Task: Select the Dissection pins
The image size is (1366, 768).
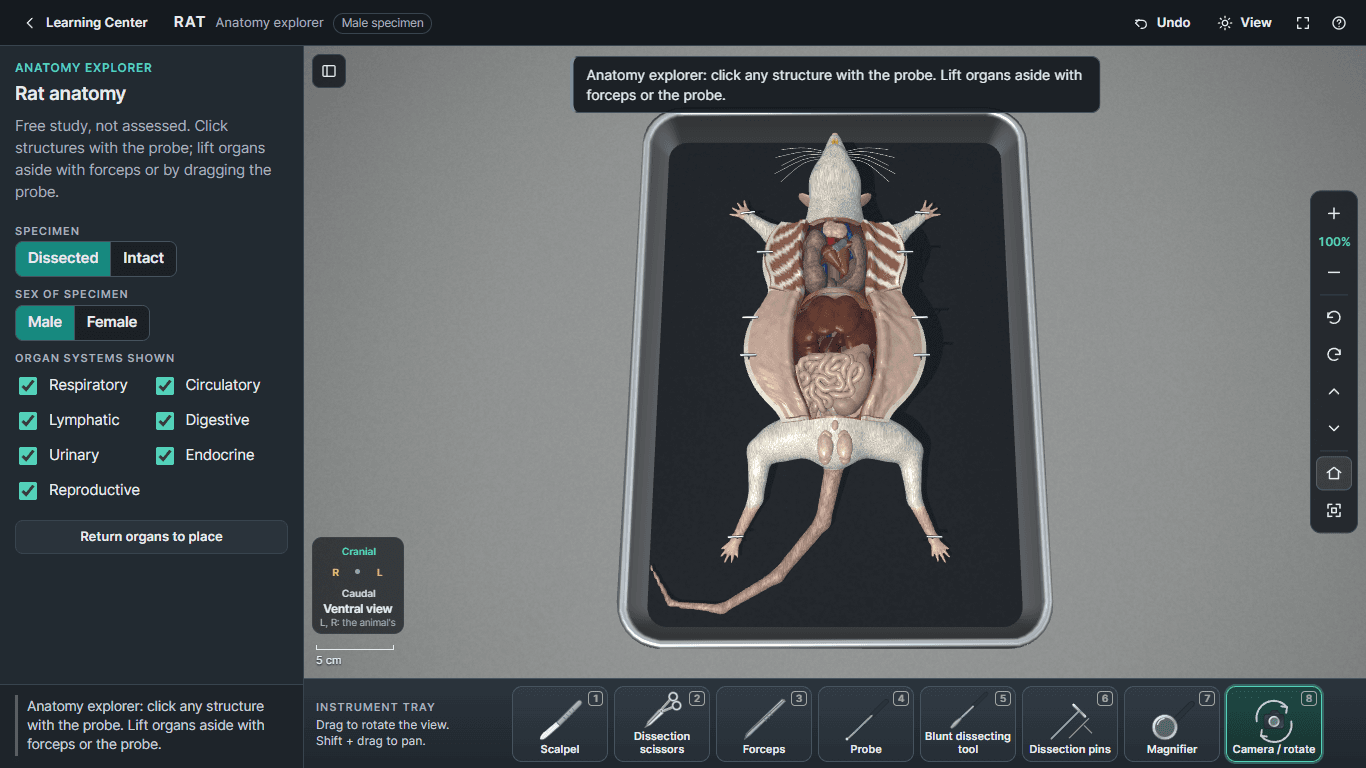Action: coord(1070,724)
